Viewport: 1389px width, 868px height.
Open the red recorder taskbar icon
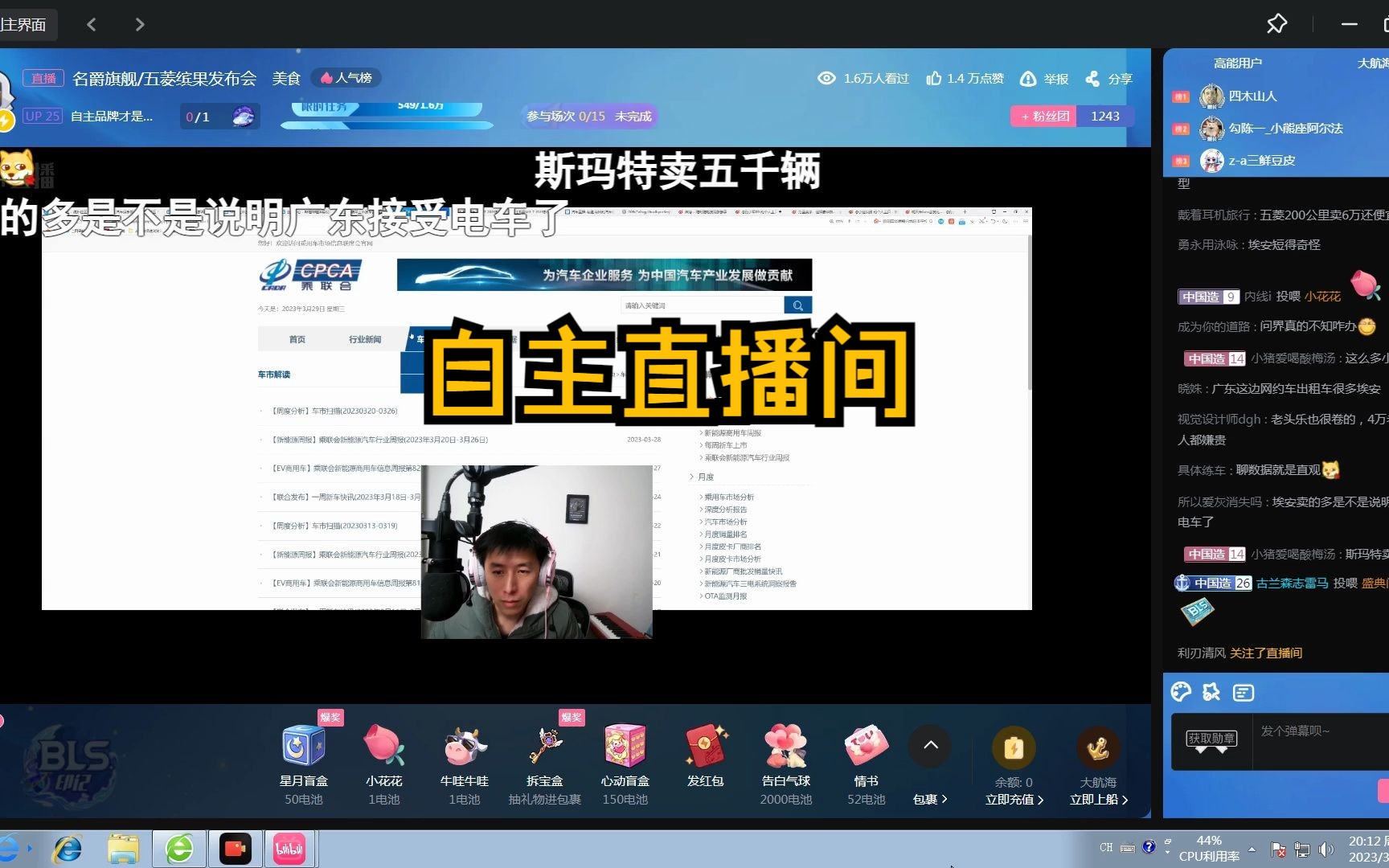236,849
